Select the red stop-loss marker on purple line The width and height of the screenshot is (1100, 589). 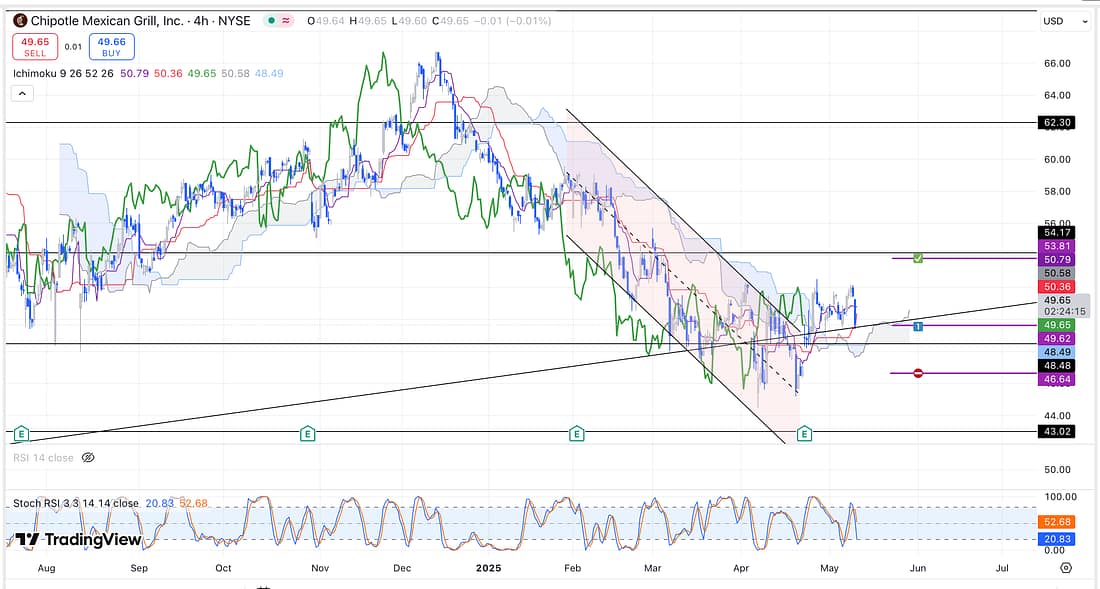[x=918, y=373]
